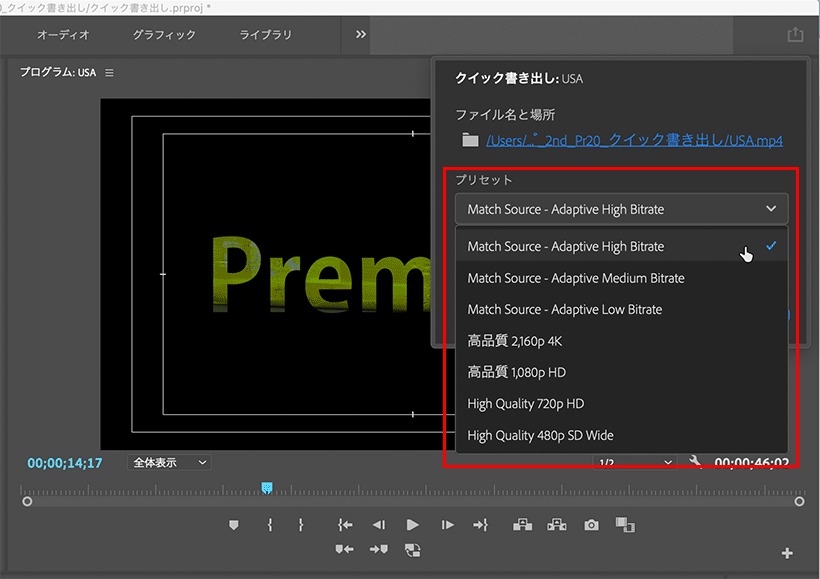Screen dimensions: 820x579
Task: Toggle the Comparison View button
Action: pyautogui.click(x=625, y=525)
